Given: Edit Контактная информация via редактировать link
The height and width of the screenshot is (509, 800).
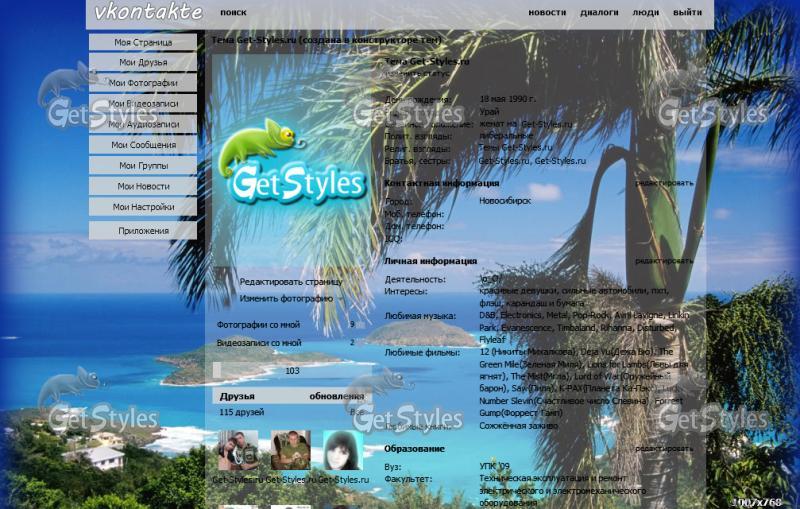Looking at the screenshot, I should tap(663, 183).
